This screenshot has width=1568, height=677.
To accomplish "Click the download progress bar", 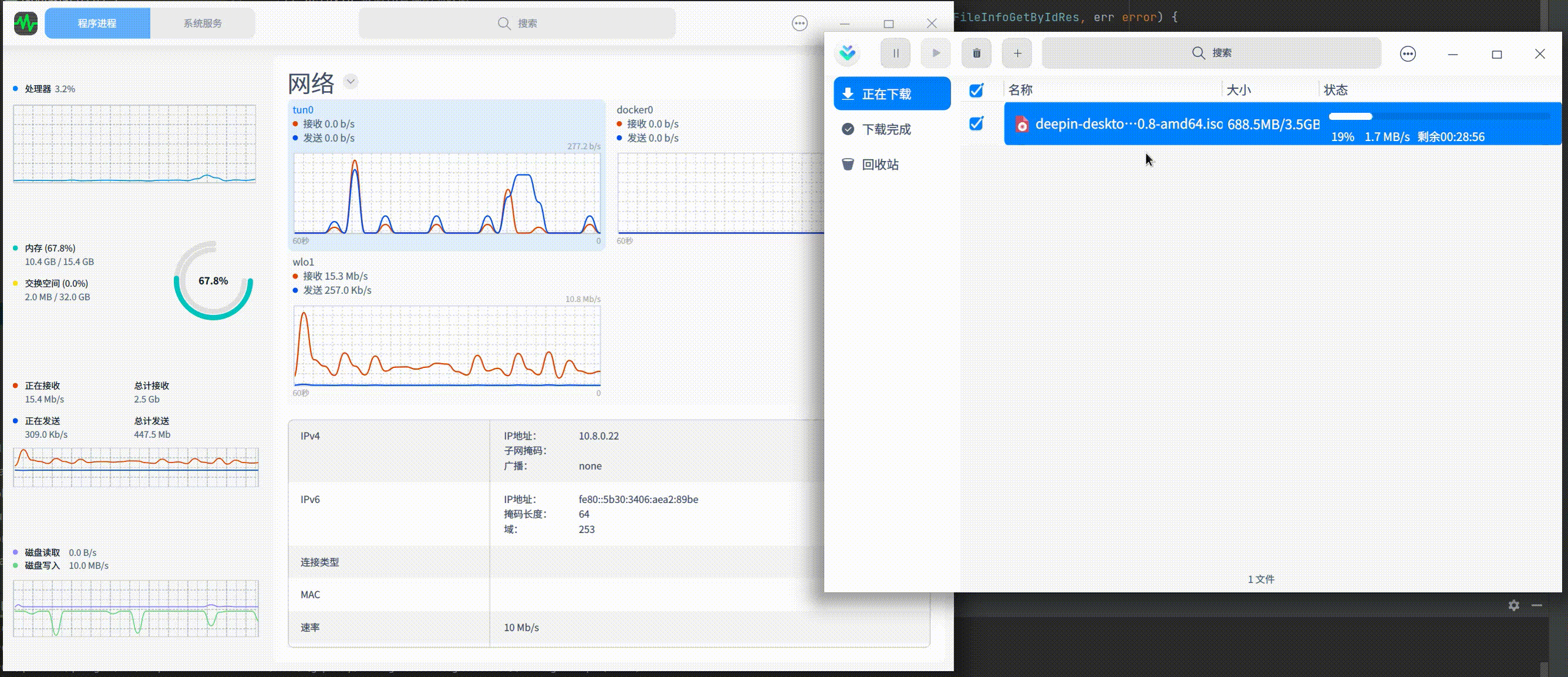I will [x=1438, y=116].
